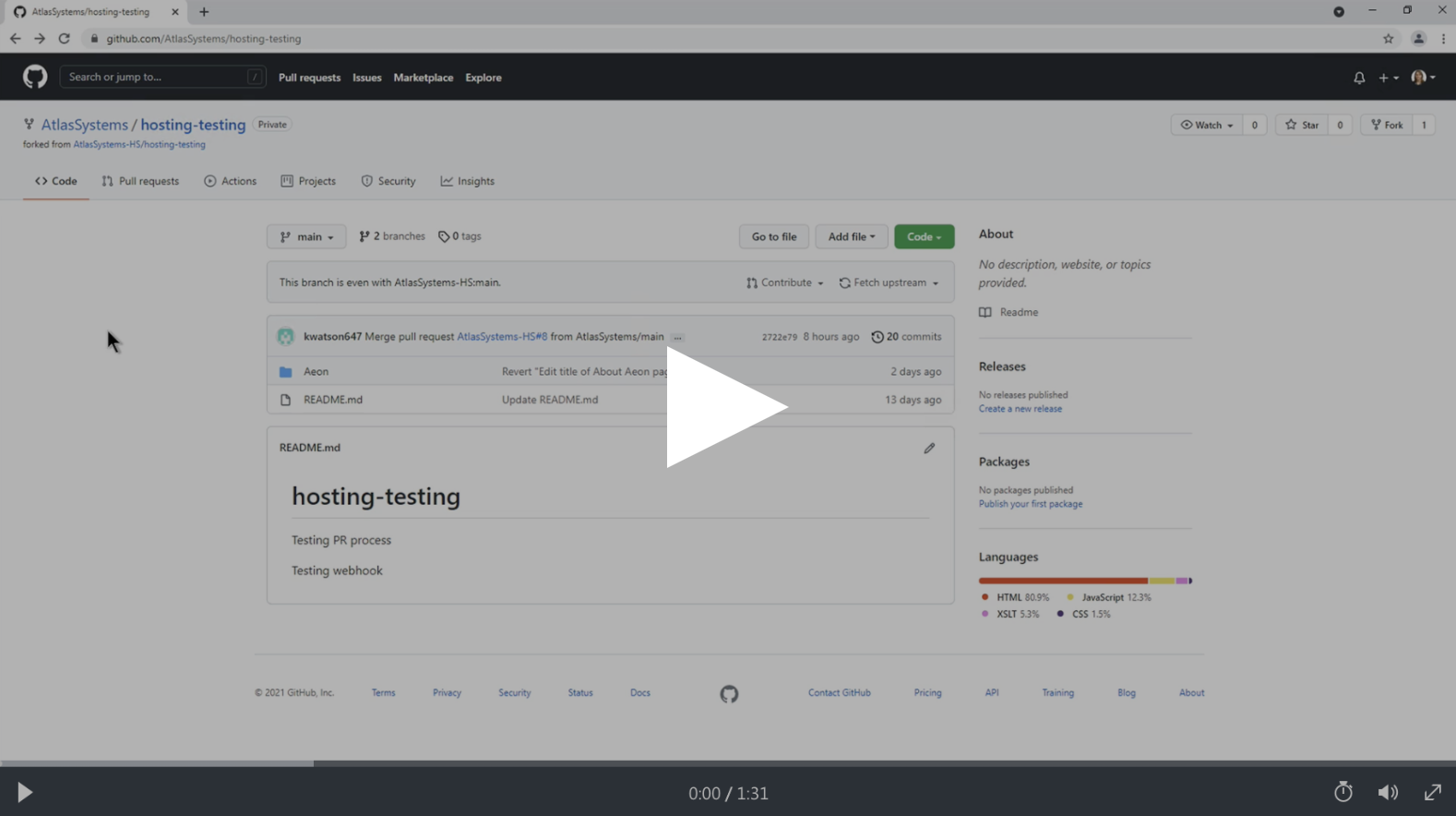Viewport: 1456px width, 816px height.
Task: Switch to the Actions tab
Action: click(230, 181)
